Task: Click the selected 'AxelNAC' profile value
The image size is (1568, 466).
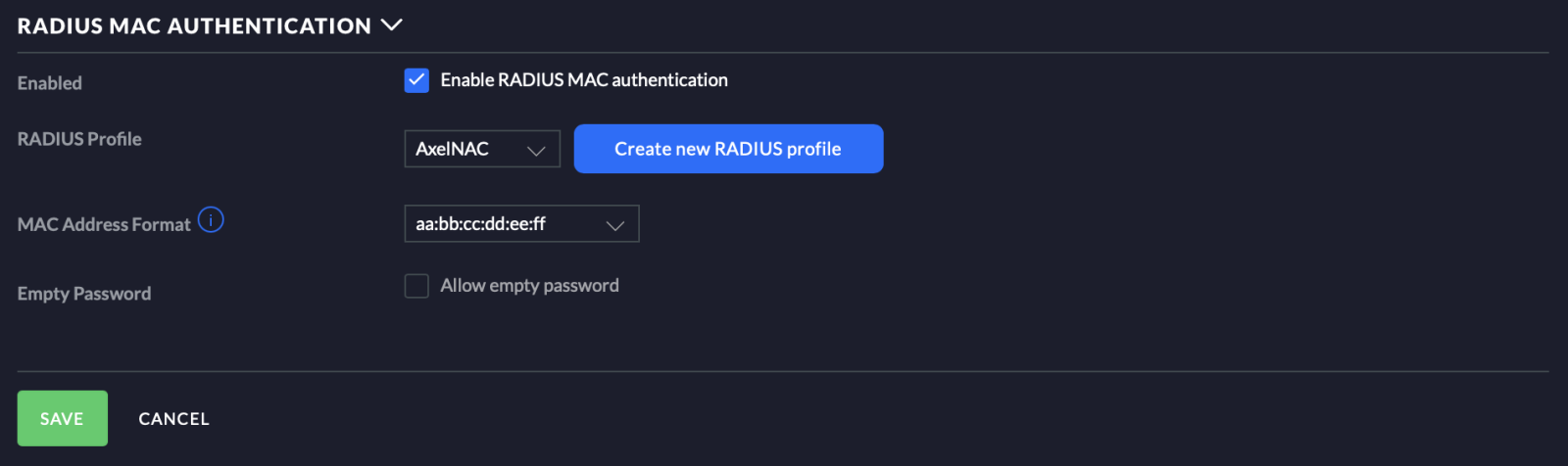Action: [452, 149]
